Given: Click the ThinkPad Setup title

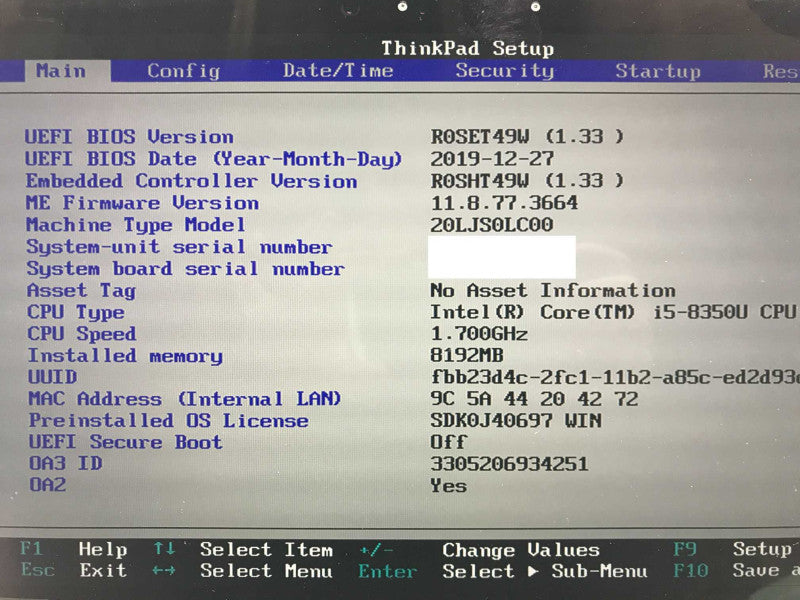Looking at the screenshot, I should [x=468, y=48].
